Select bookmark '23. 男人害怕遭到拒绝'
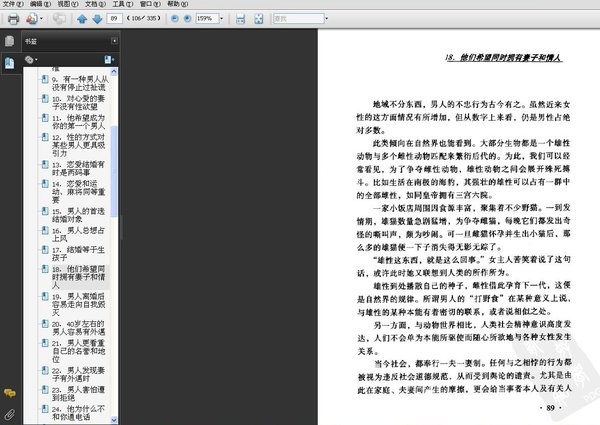Image resolution: width=600 pixels, height=425 pixels. 78,394
